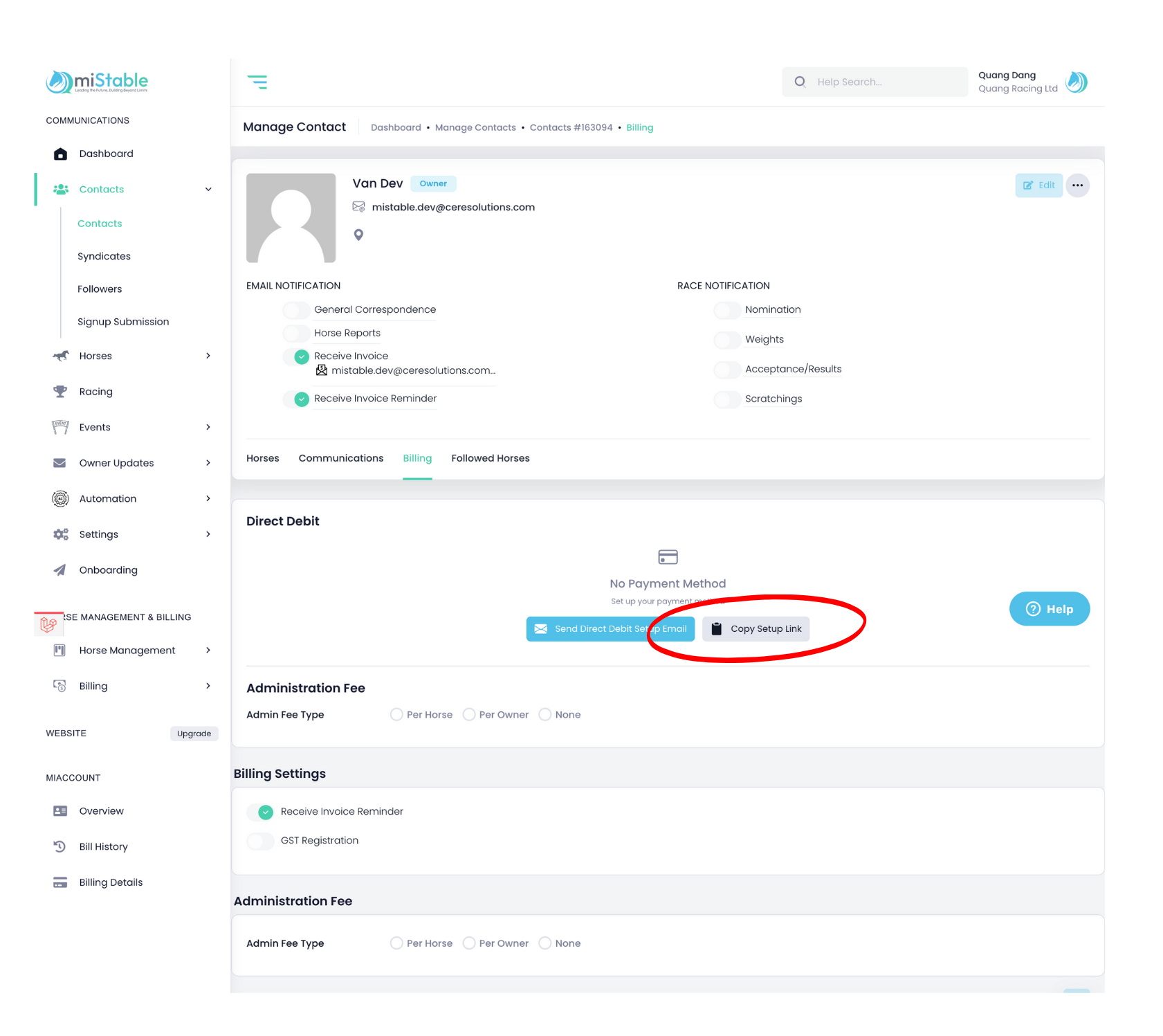This screenshot has width=1163, height=1036.
Task: Click the miStable logo
Action: tap(97, 82)
